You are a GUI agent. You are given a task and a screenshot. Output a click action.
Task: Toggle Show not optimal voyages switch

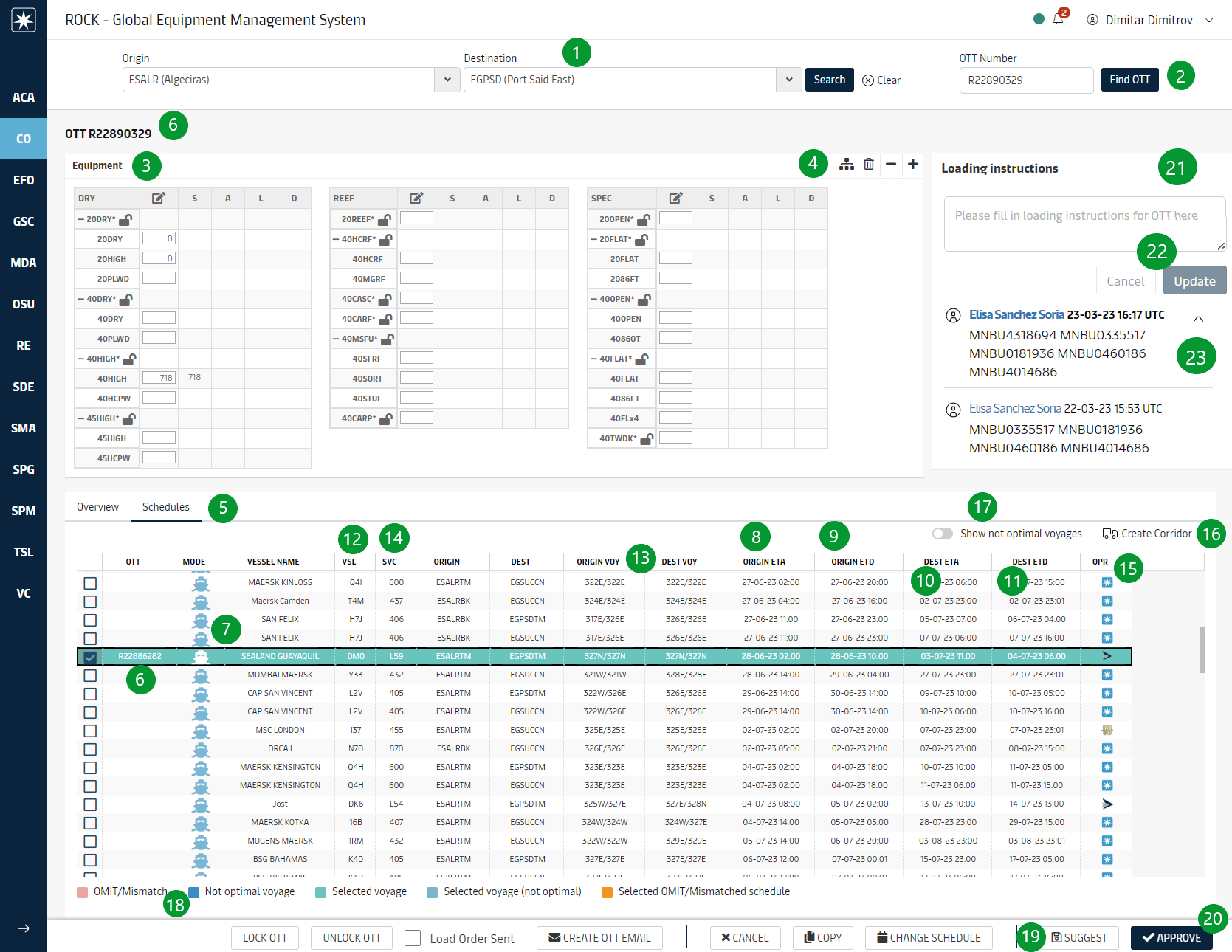tap(942, 534)
